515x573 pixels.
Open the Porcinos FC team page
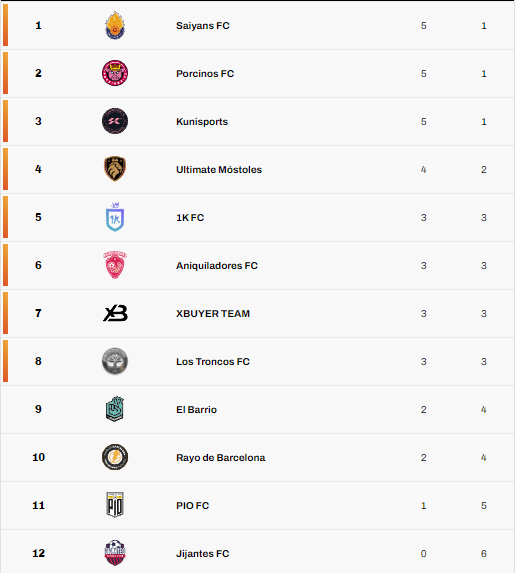point(205,73)
